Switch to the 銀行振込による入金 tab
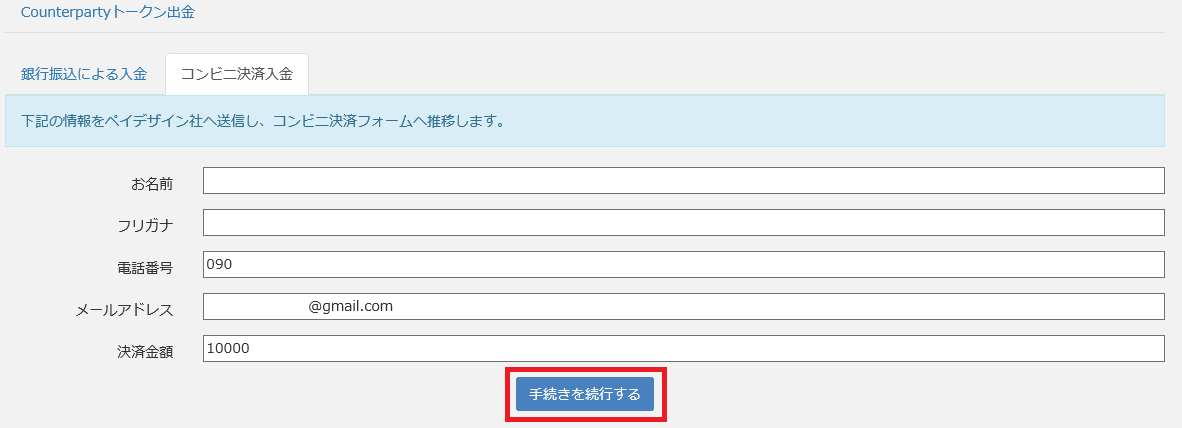1182x428 pixels. 84,74
